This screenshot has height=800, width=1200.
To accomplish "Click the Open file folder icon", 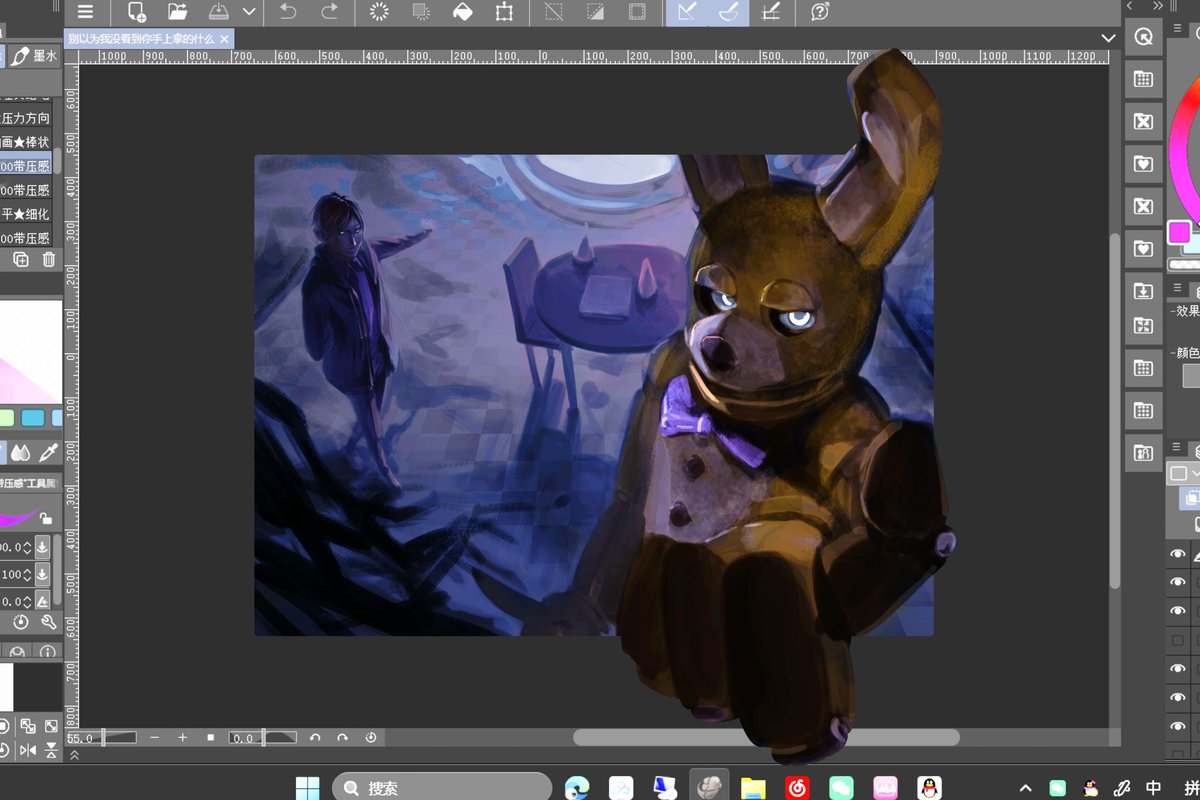I will click(177, 12).
